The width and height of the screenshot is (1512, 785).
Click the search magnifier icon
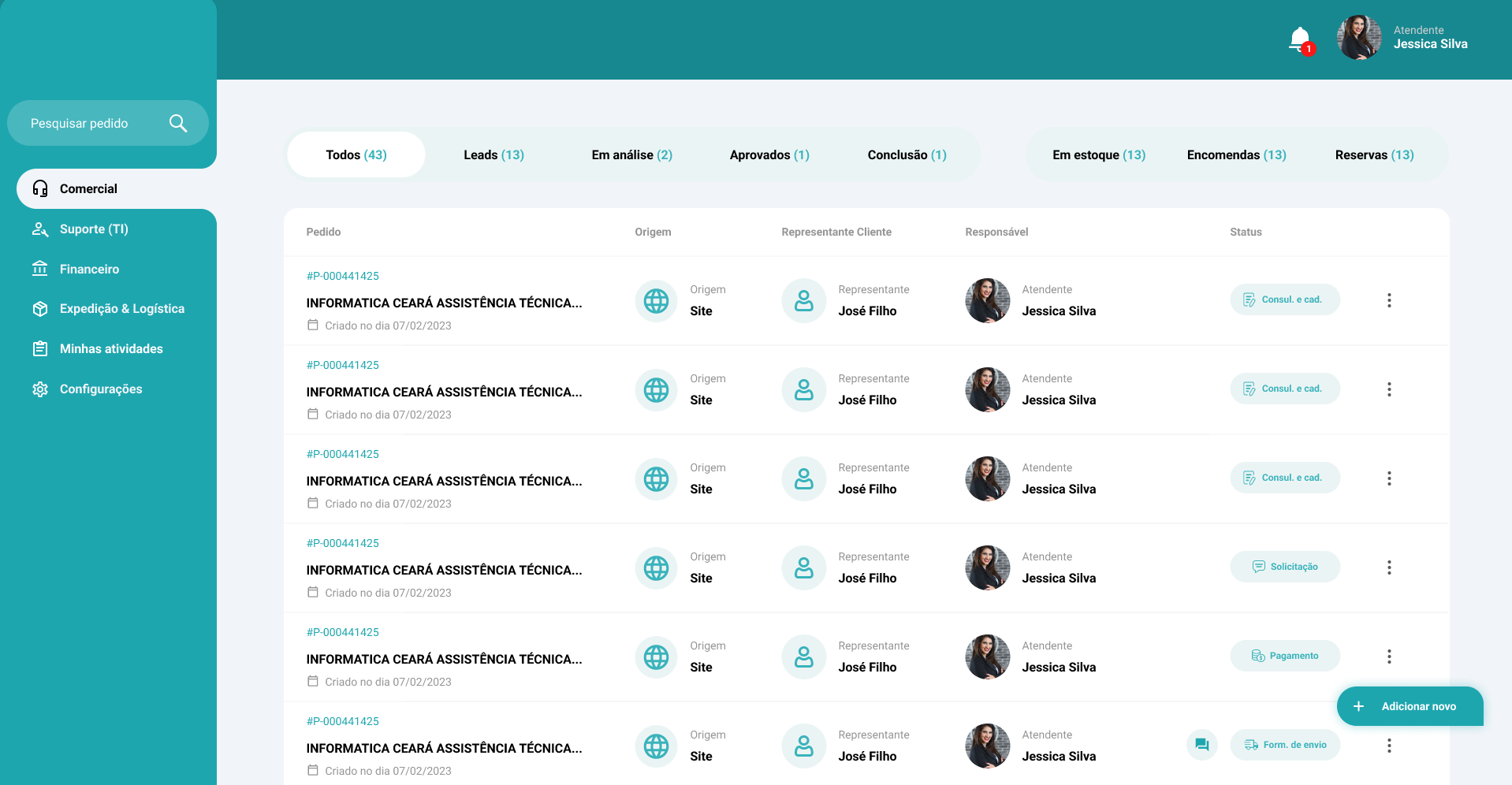(178, 123)
